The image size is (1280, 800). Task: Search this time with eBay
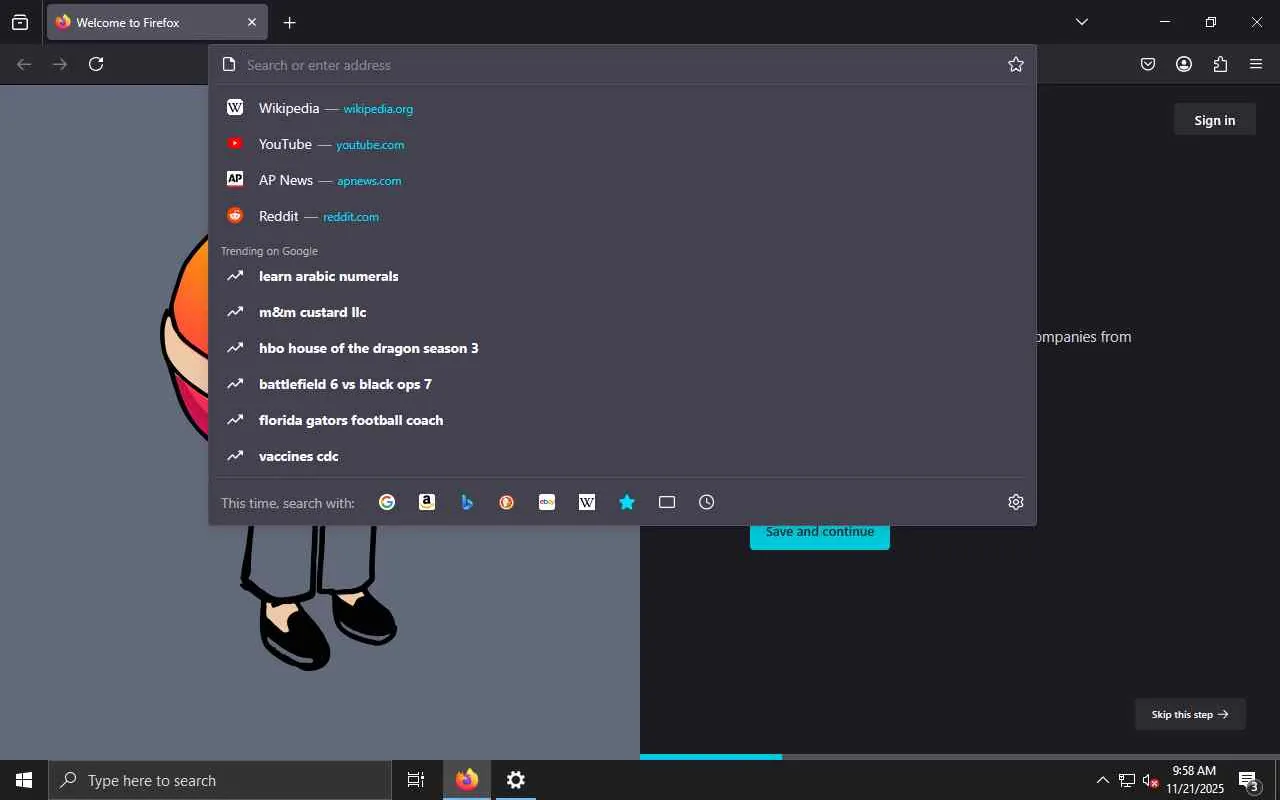547,502
